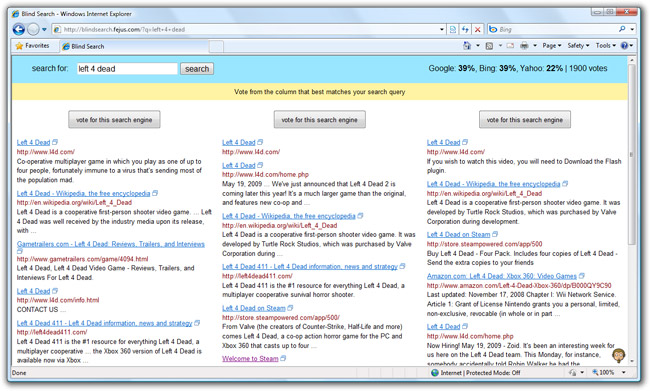Vote for the column containing Gametrailers.com
The height and width of the screenshot is (391, 650).
click(x=114, y=120)
